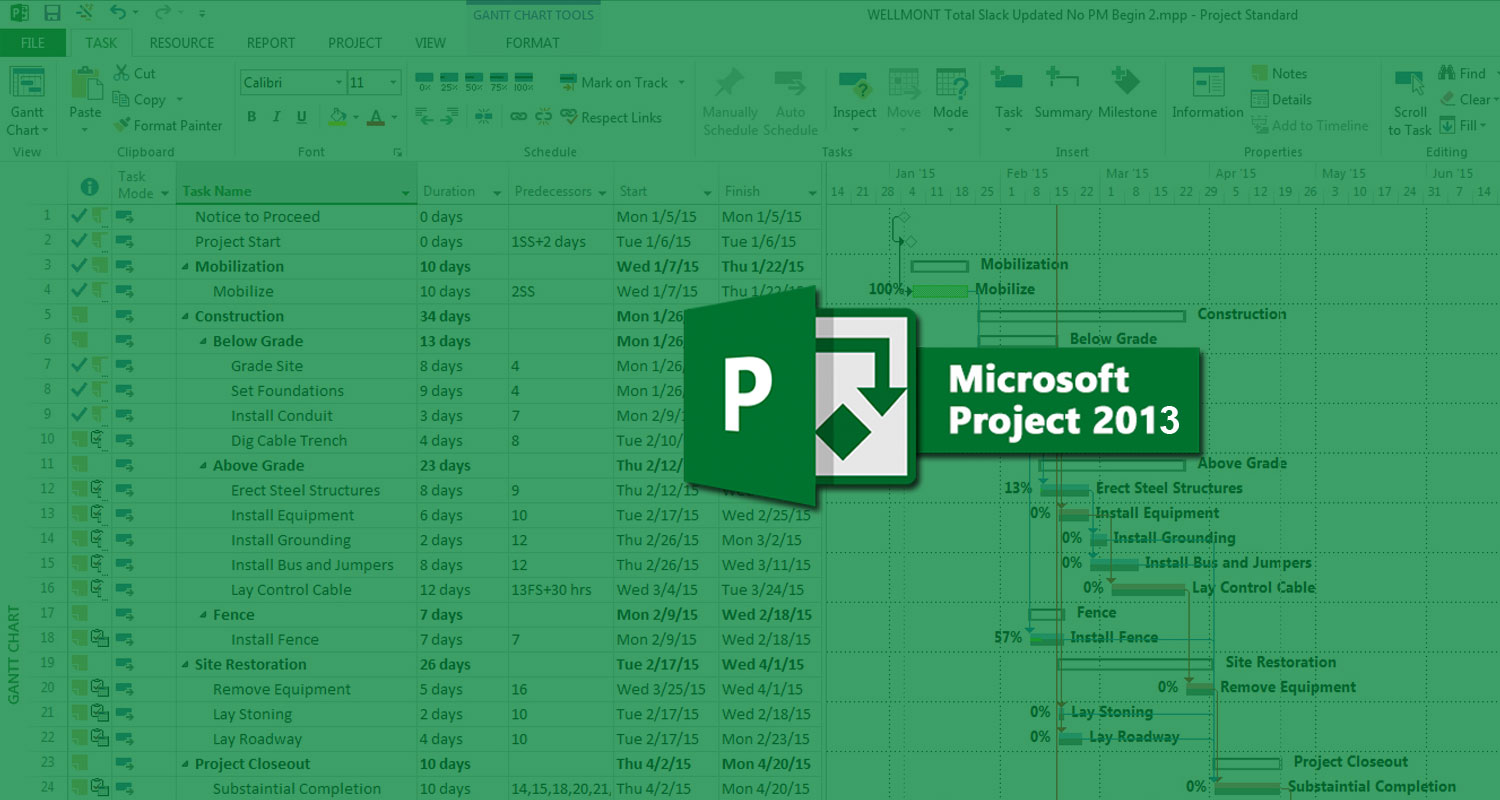Link the selected tasks

(518, 117)
